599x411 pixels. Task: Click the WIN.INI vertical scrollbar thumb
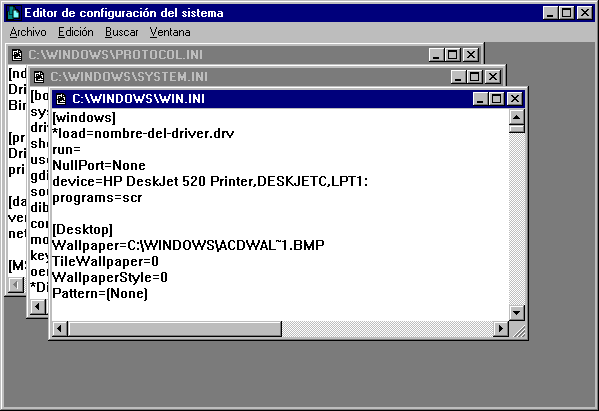coord(517,128)
